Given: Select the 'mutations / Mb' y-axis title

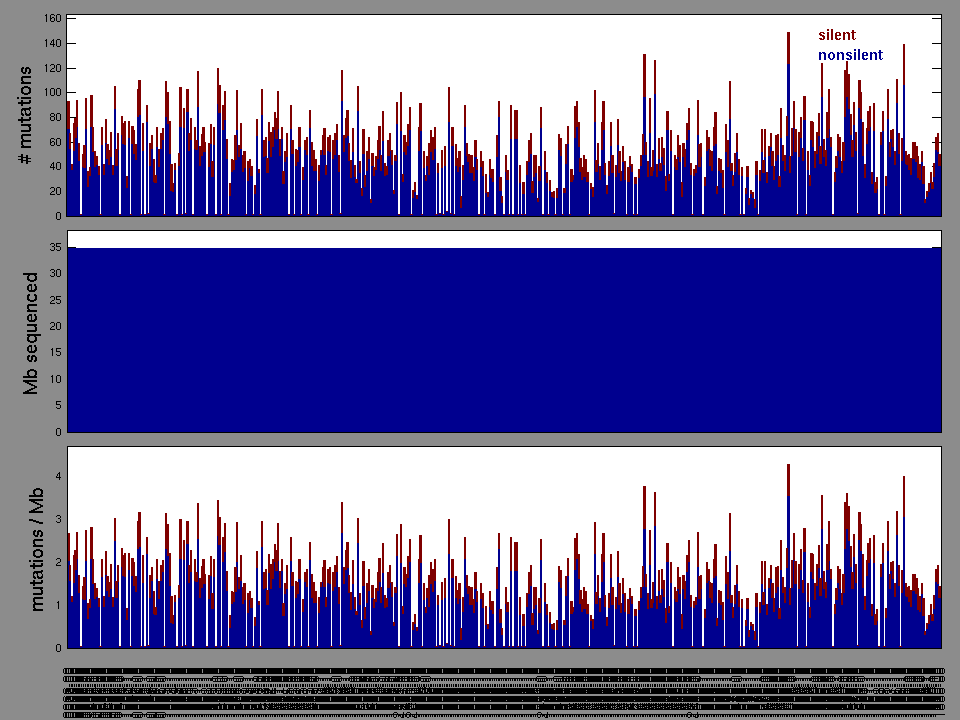Looking at the screenshot, I should [37, 548].
